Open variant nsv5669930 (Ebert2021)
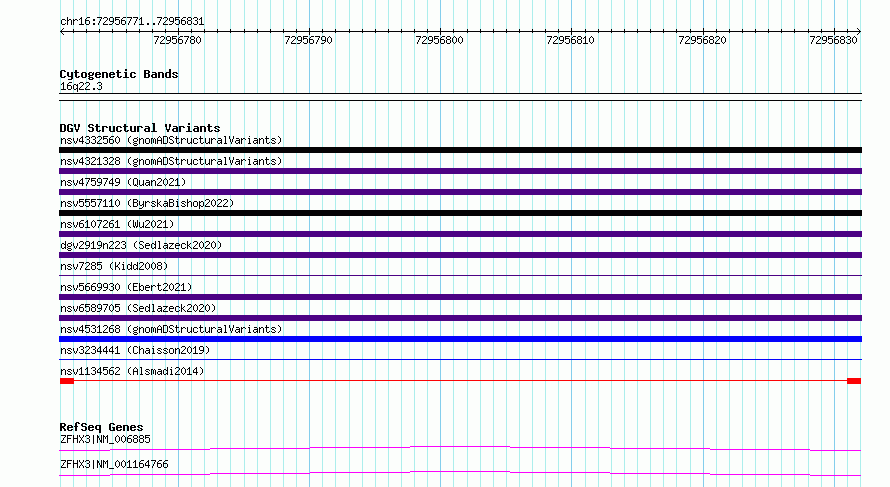This screenshot has height=487, width=890. 126,287
